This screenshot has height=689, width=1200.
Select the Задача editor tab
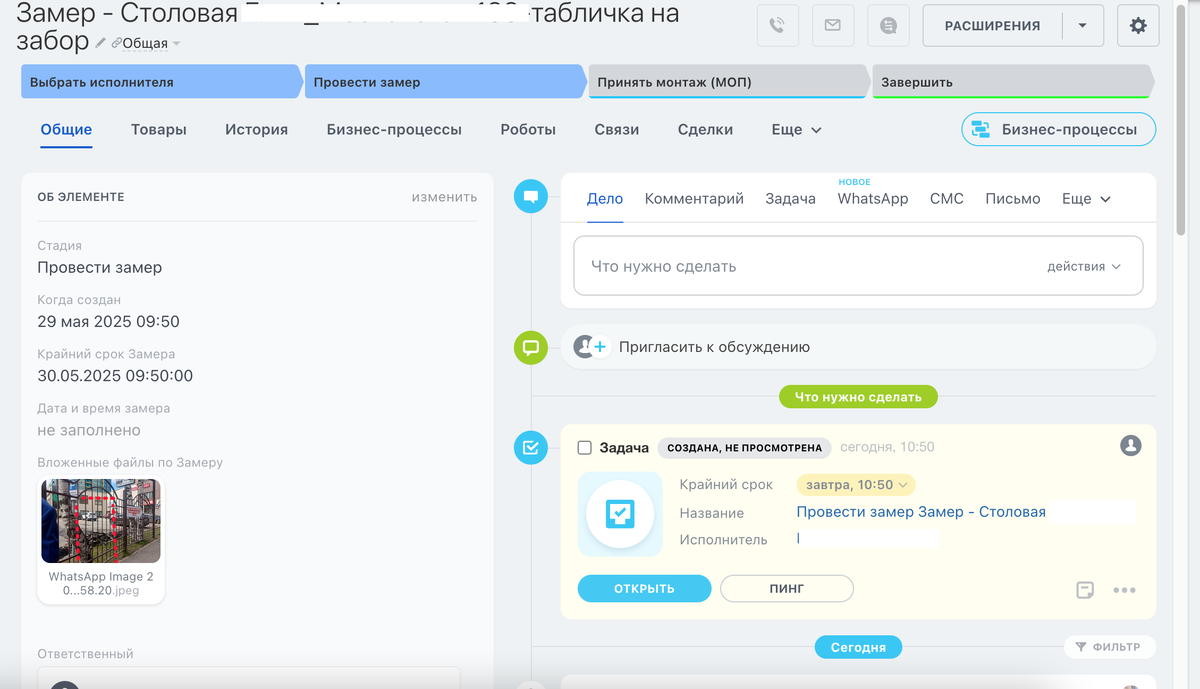tap(791, 199)
